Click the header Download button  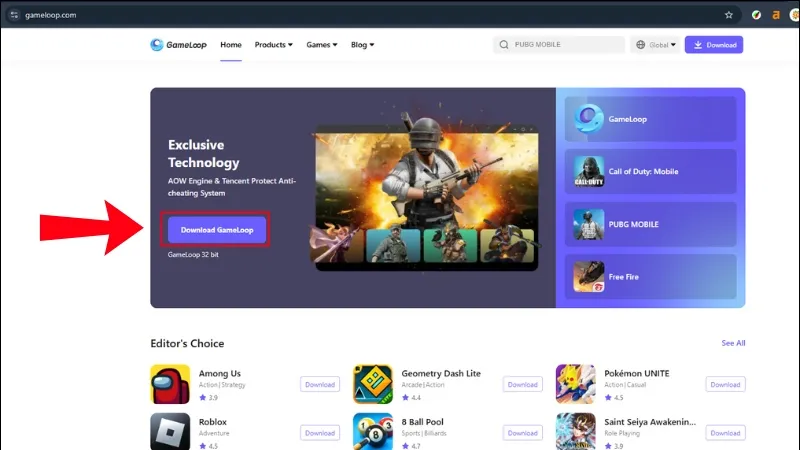714,45
